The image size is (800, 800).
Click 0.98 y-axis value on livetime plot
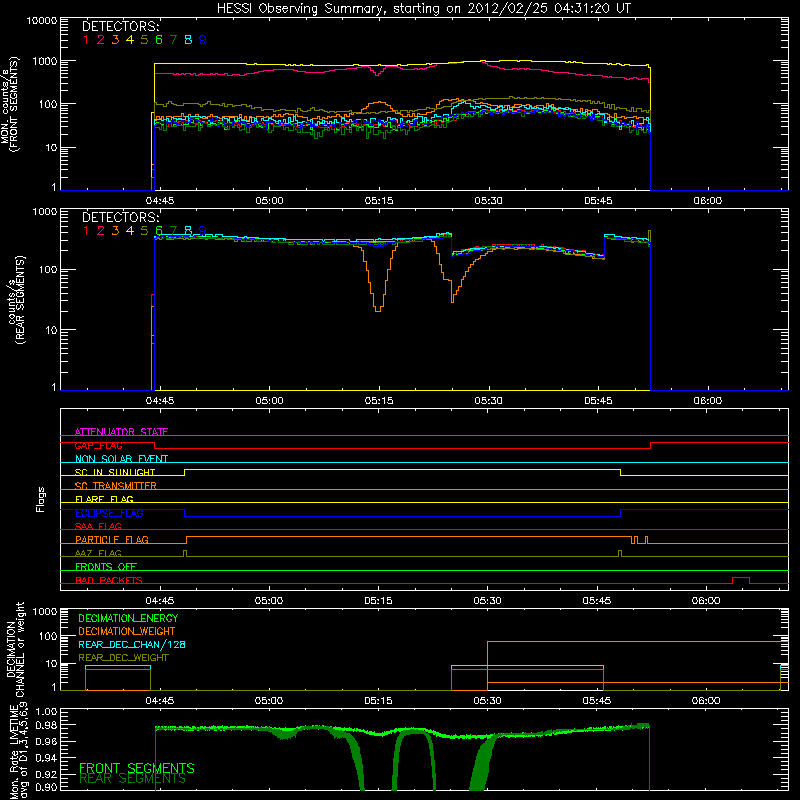[46, 725]
